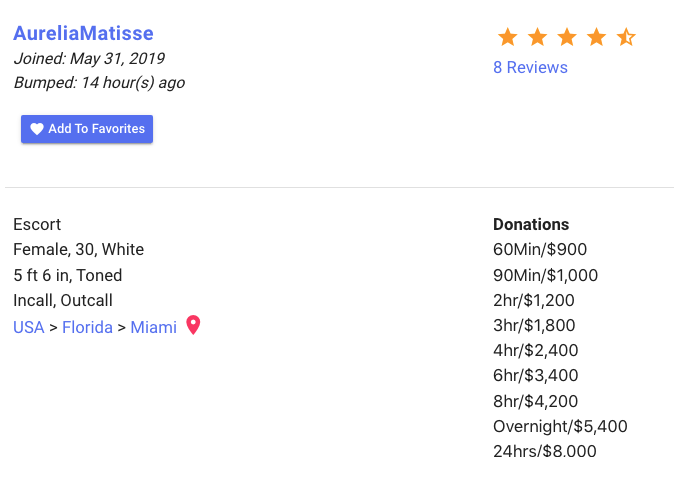The height and width of the screenshot is (478, 674).
Task: Click the first orange rating star
Action: (x=508, y=37)
